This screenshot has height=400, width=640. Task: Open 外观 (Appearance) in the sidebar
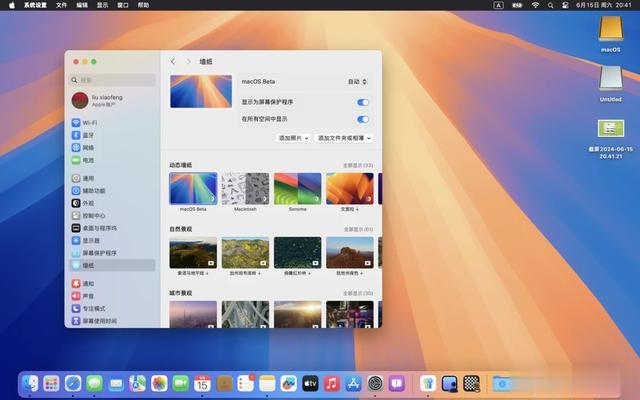(113, 203)
